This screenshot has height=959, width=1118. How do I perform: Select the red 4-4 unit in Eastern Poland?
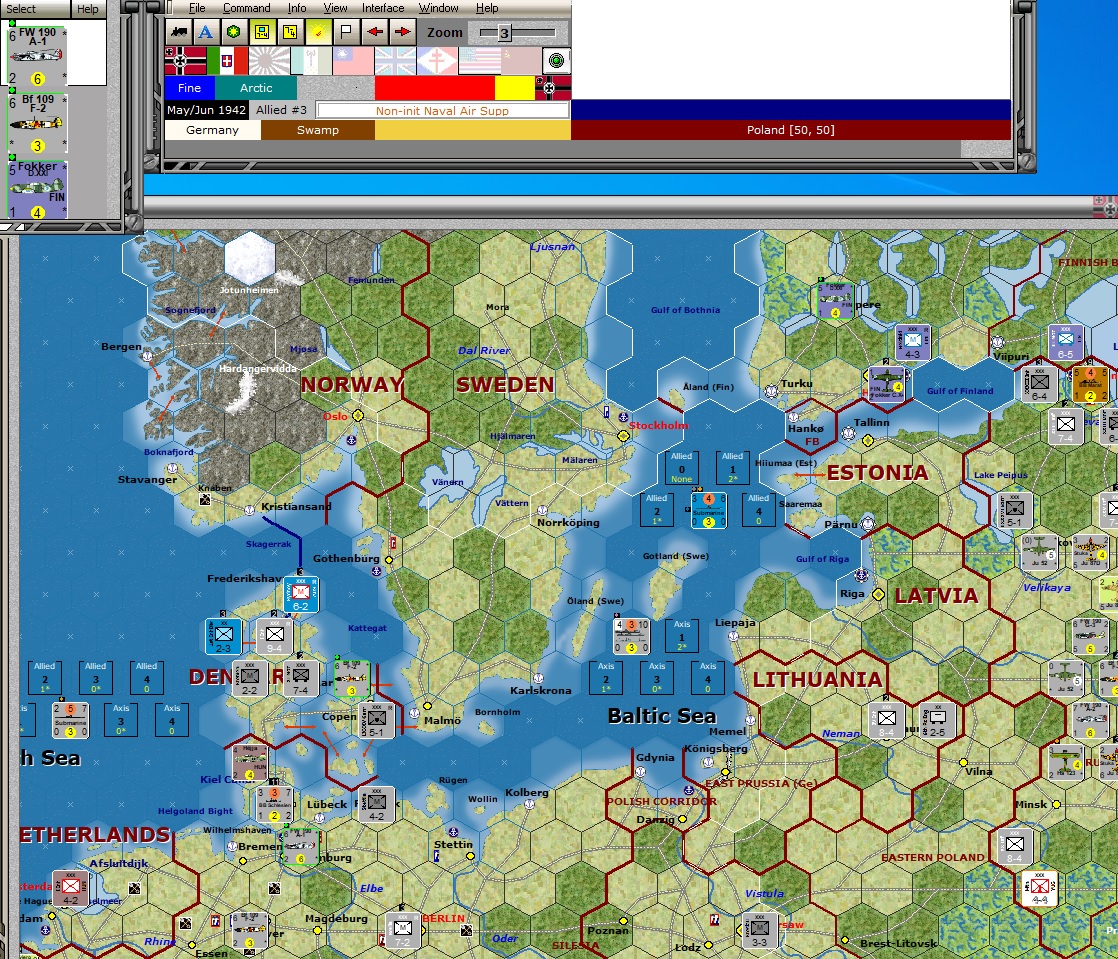[x=1040, y=888]
